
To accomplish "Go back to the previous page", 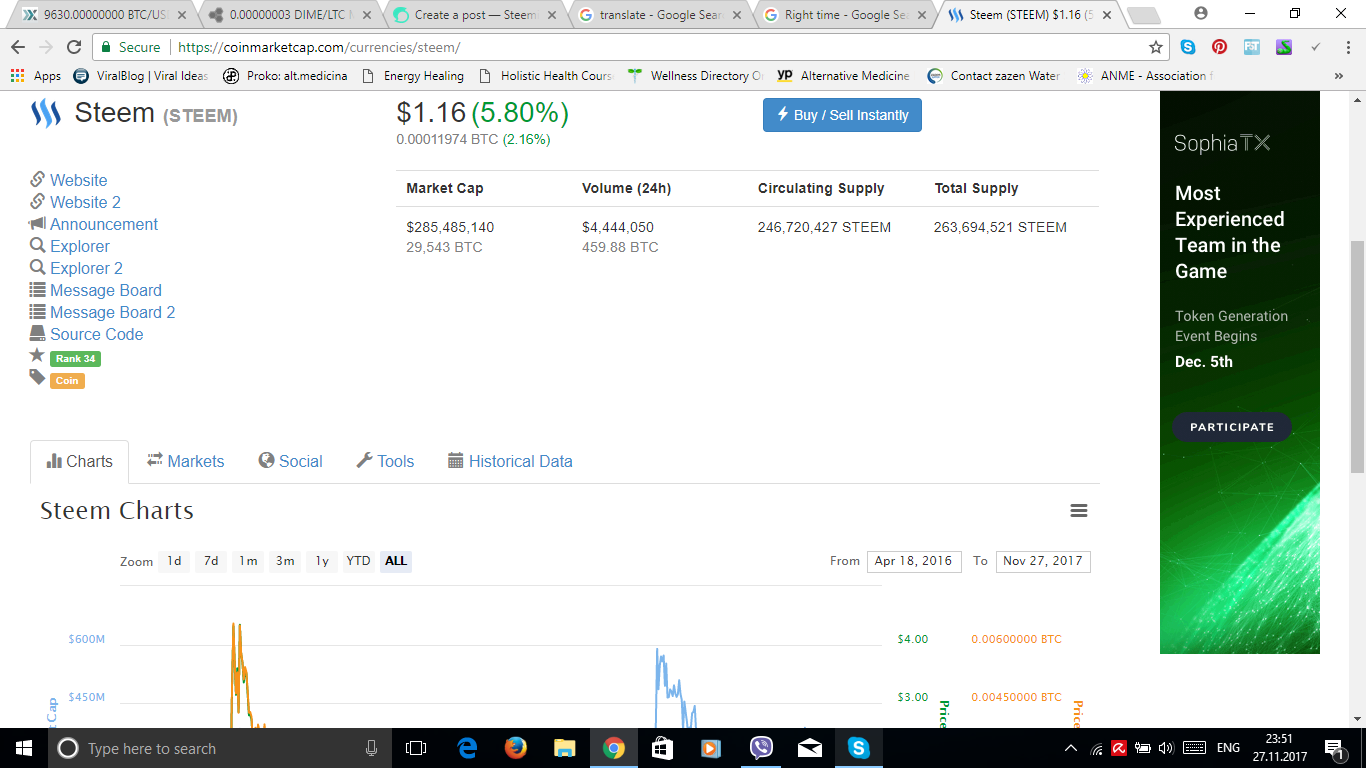I will pyautogui.click(x=18, y=47).
